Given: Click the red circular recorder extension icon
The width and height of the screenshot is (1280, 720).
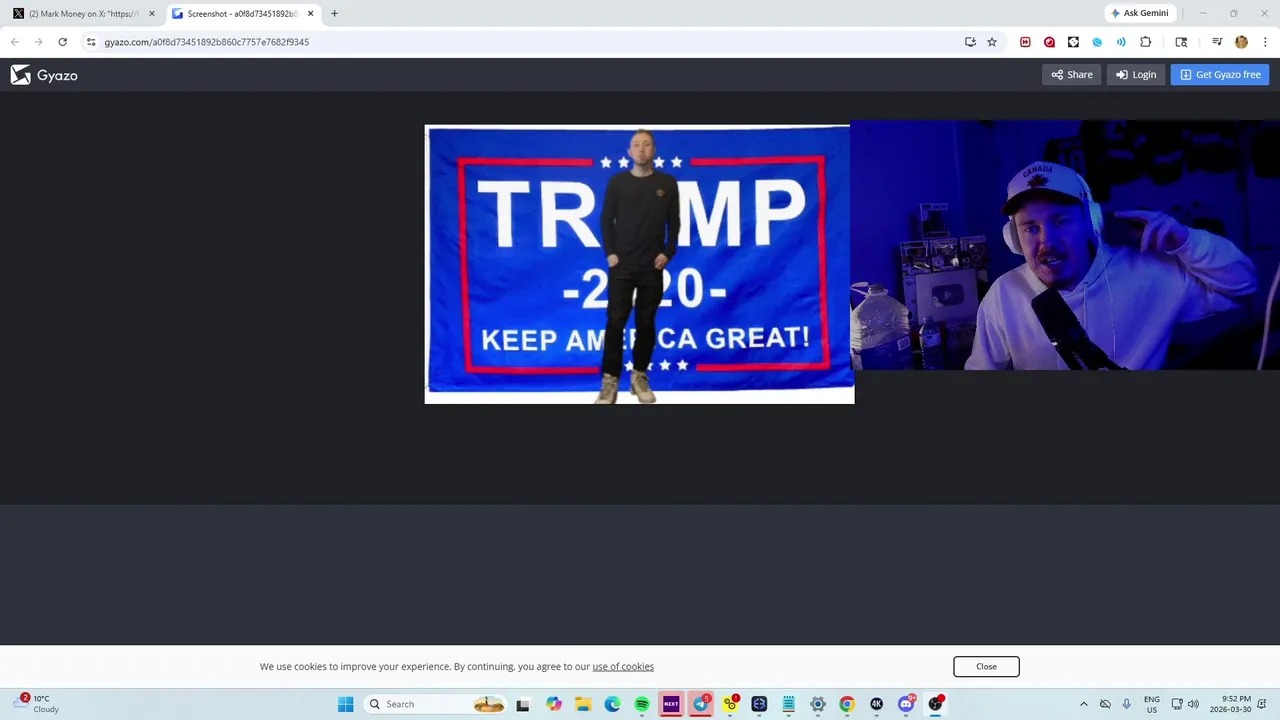Looking at the screenshot, I should 1049,42.
